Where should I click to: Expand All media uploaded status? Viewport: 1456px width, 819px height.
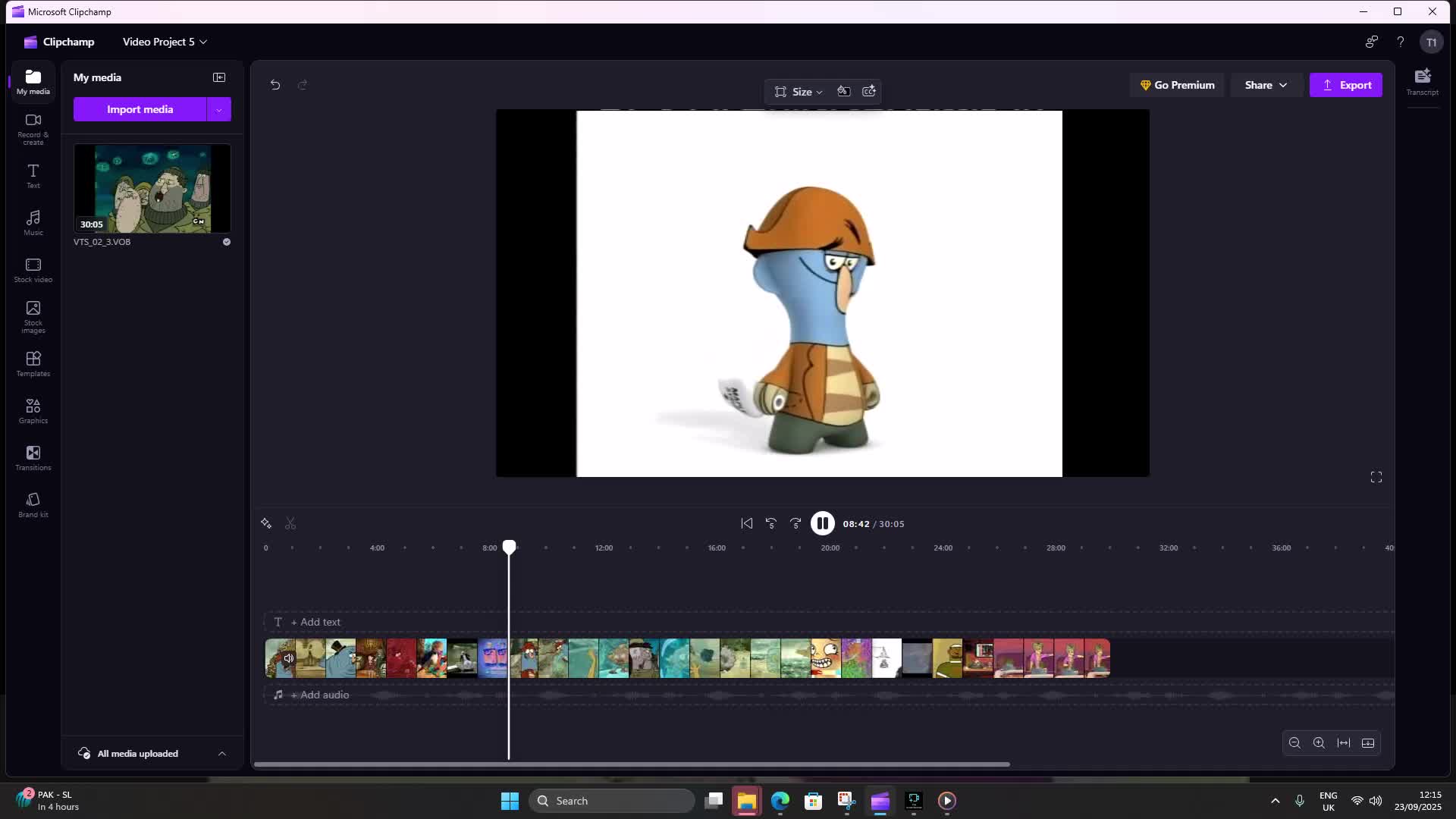click(x=222, y=753)
